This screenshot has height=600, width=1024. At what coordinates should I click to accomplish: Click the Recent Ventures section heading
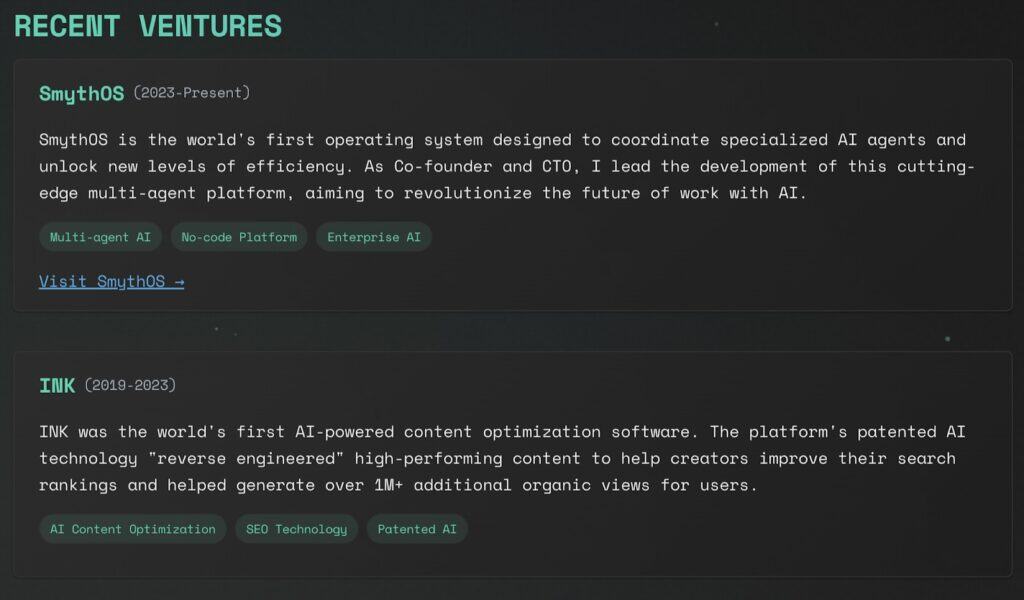[148, 26]
